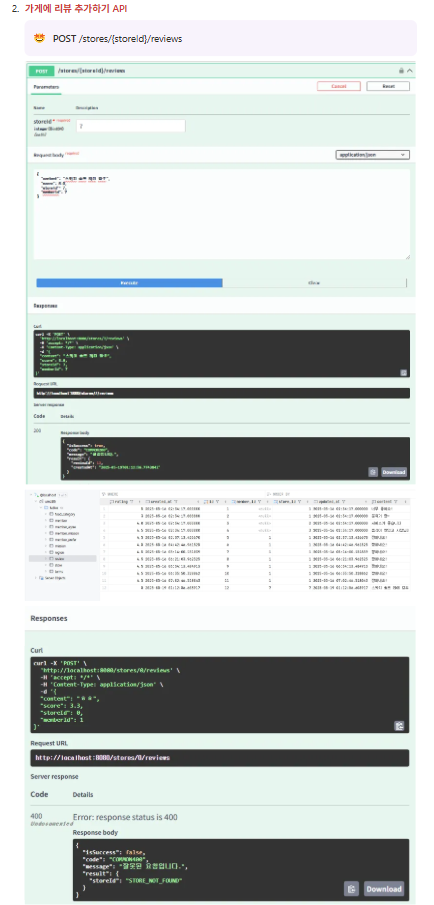Screen dimensions: 434x905
Task: Click the Reset button in Parameters section
Action: [x=388, y=86]
